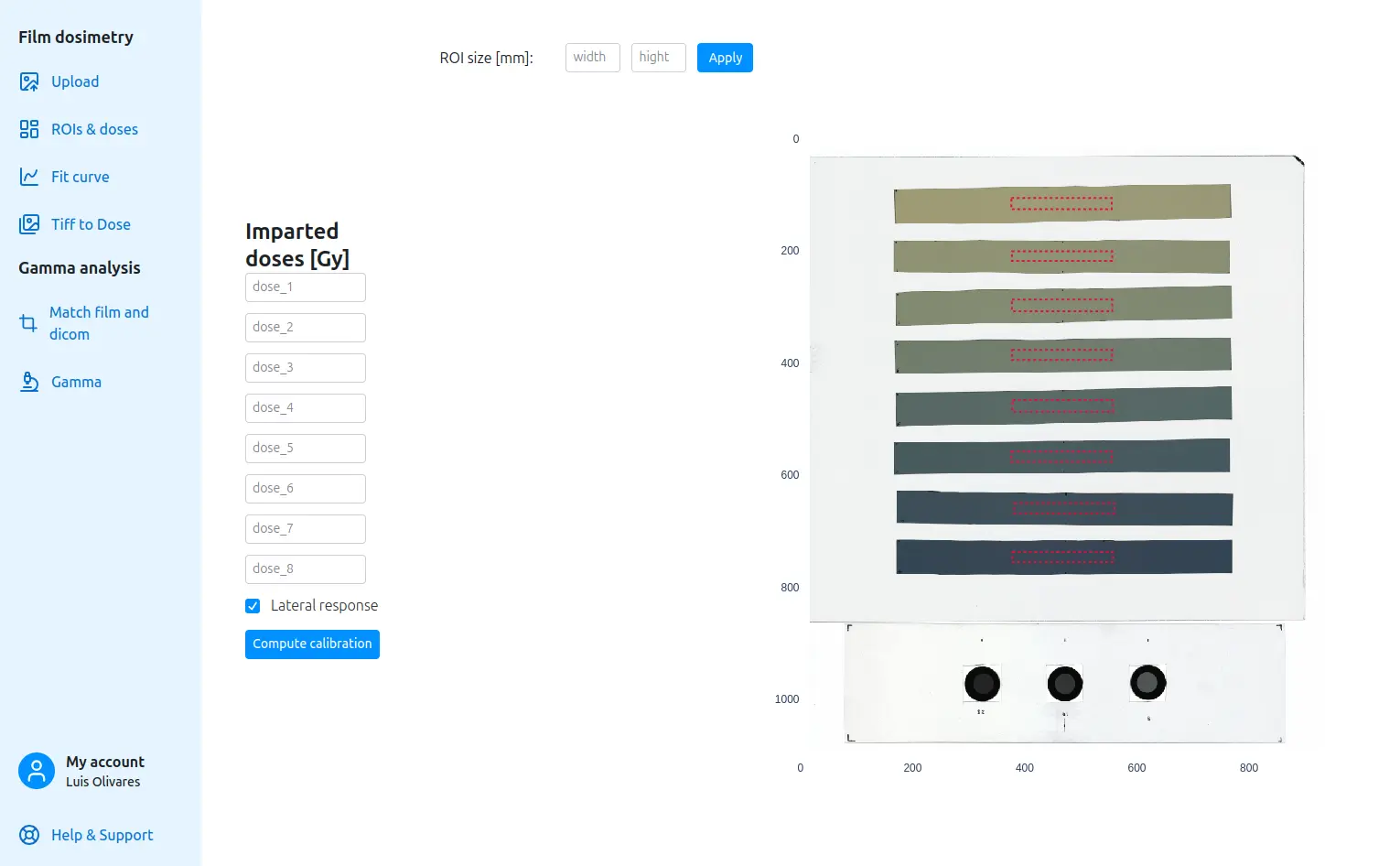Click the dose_4 input field

point(305,408)
